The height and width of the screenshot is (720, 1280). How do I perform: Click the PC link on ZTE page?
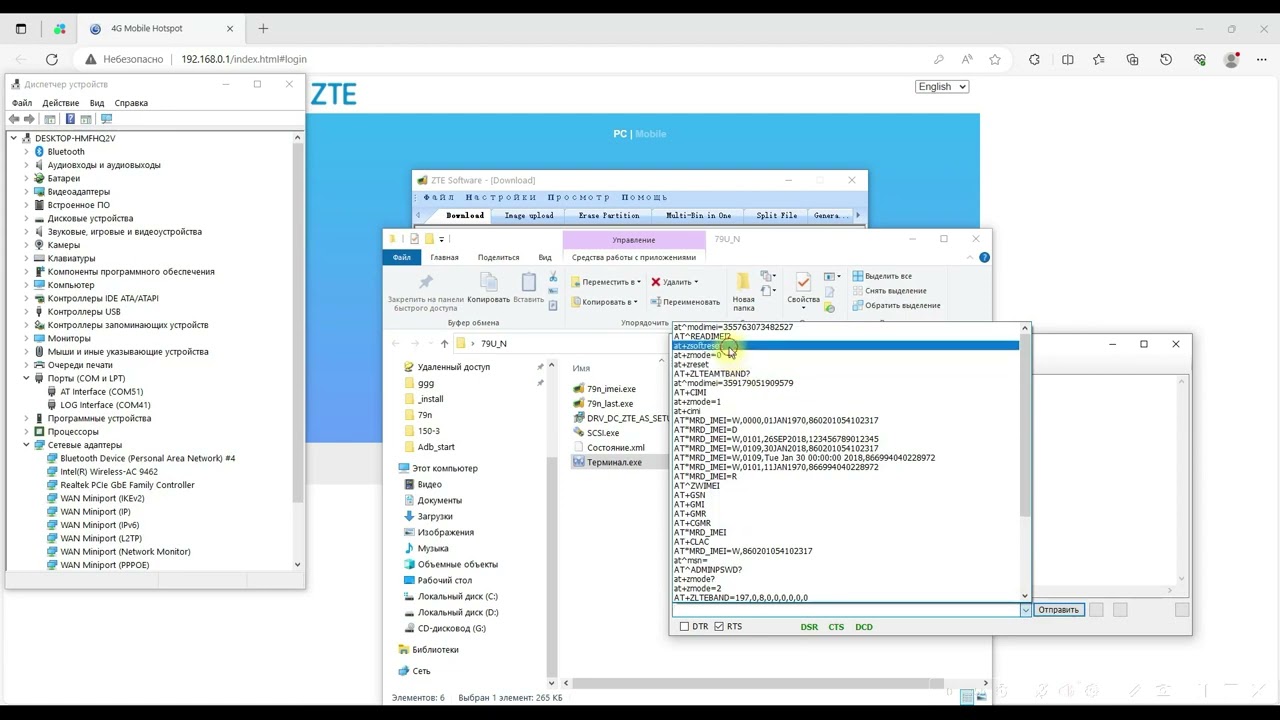pos(620,134)
